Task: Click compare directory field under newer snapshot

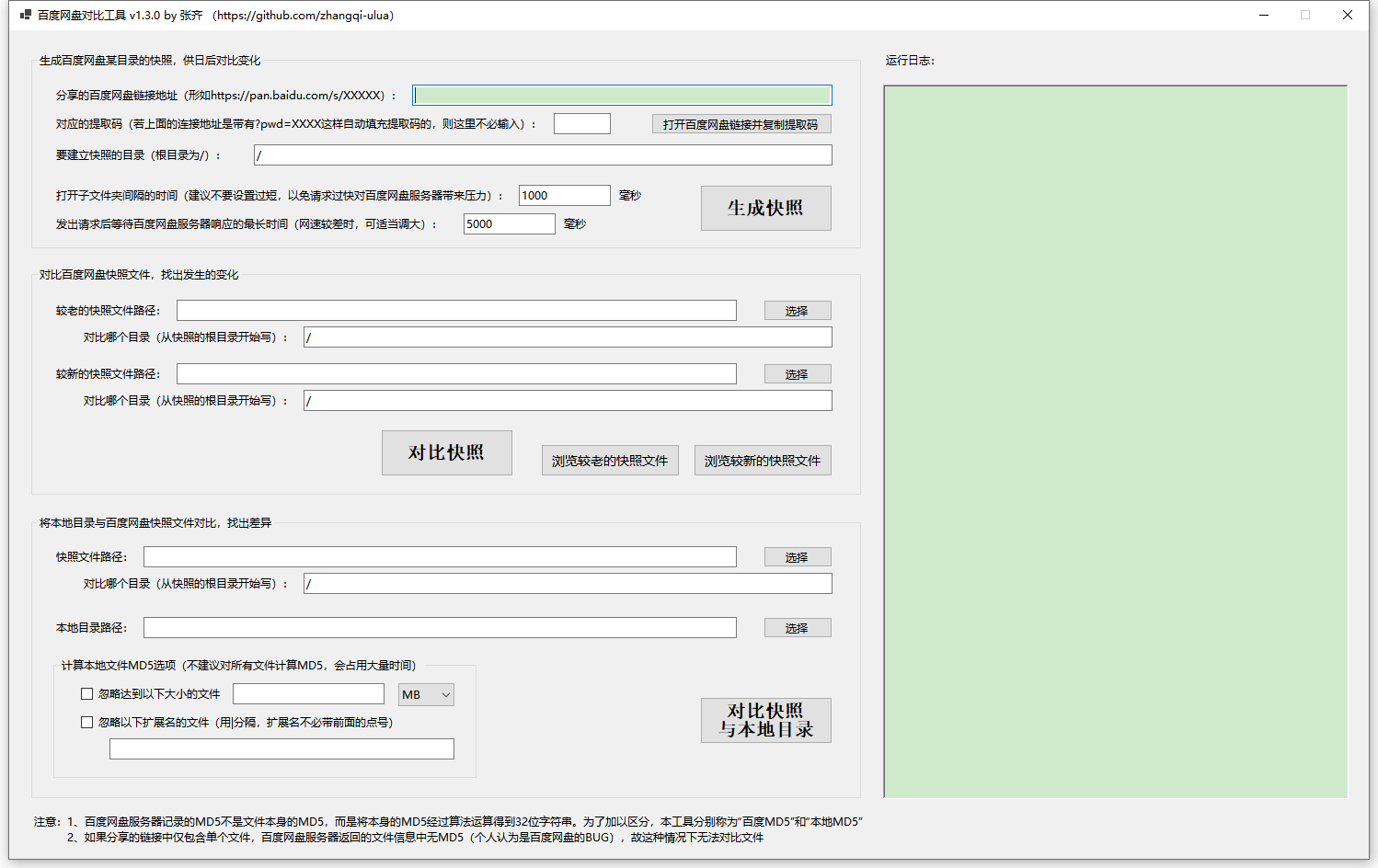Action: point(568,400)
